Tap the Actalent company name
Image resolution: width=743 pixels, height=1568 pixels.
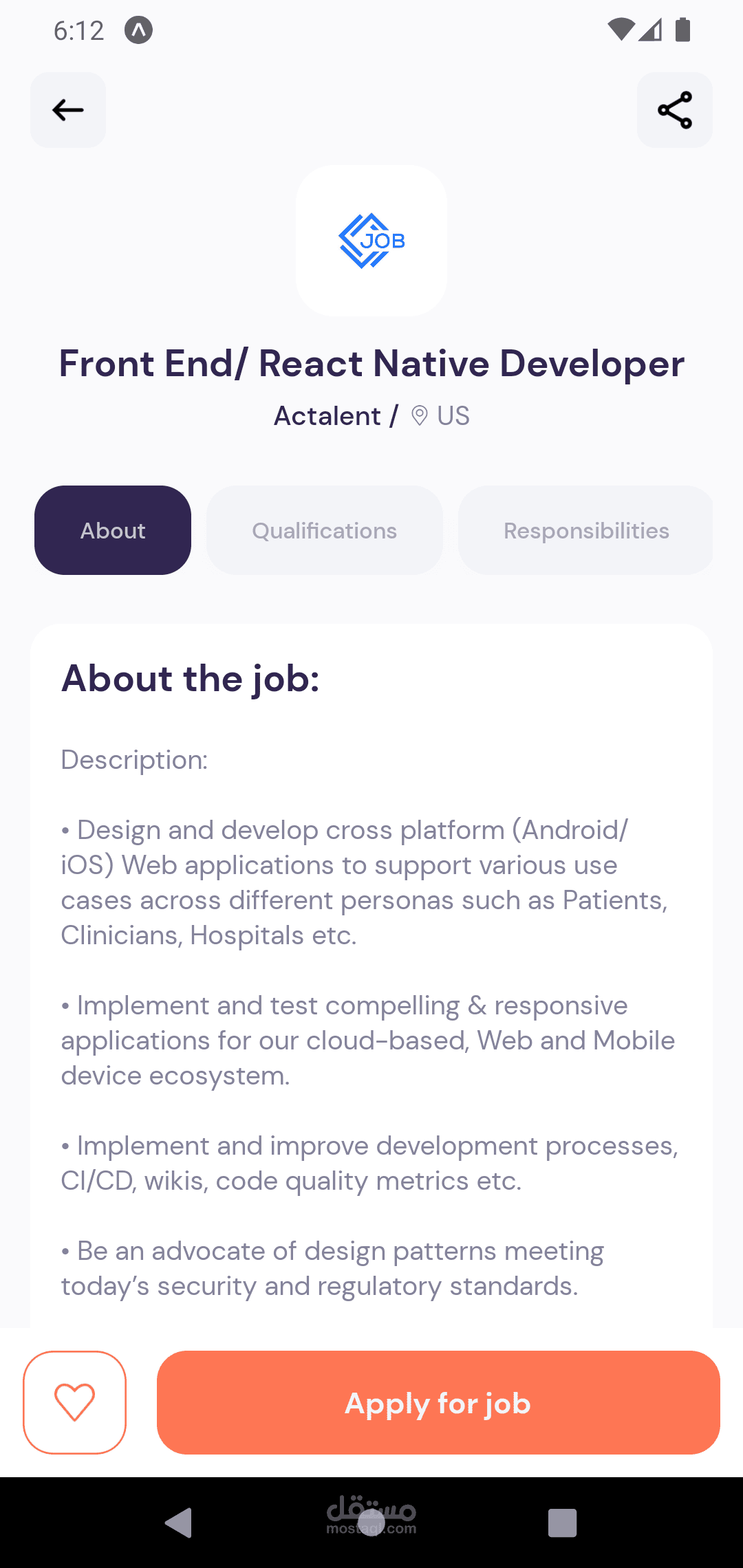328,415
